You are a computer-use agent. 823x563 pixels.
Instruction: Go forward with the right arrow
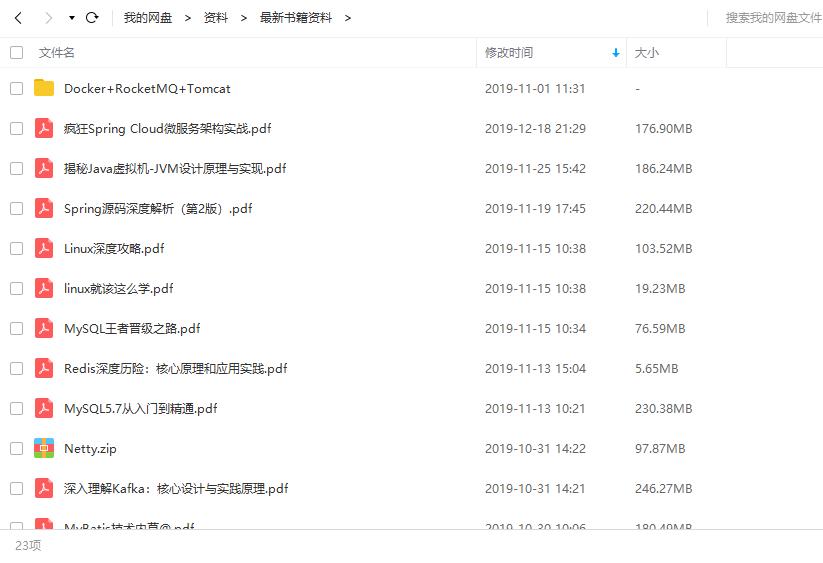(49, 18)
